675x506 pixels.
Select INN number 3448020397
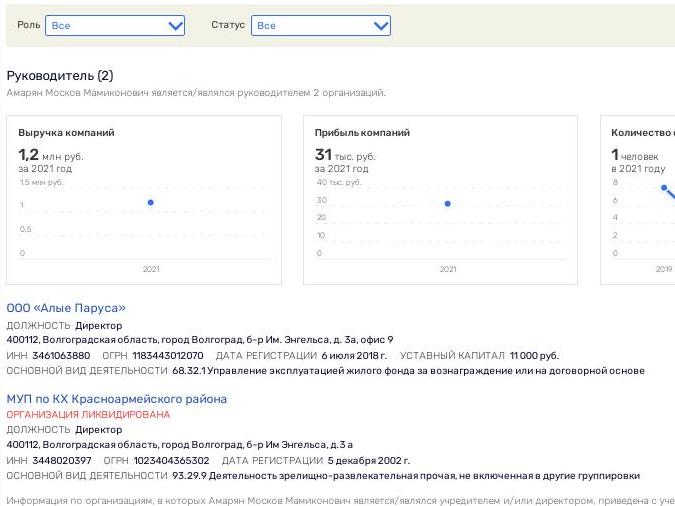62,461
